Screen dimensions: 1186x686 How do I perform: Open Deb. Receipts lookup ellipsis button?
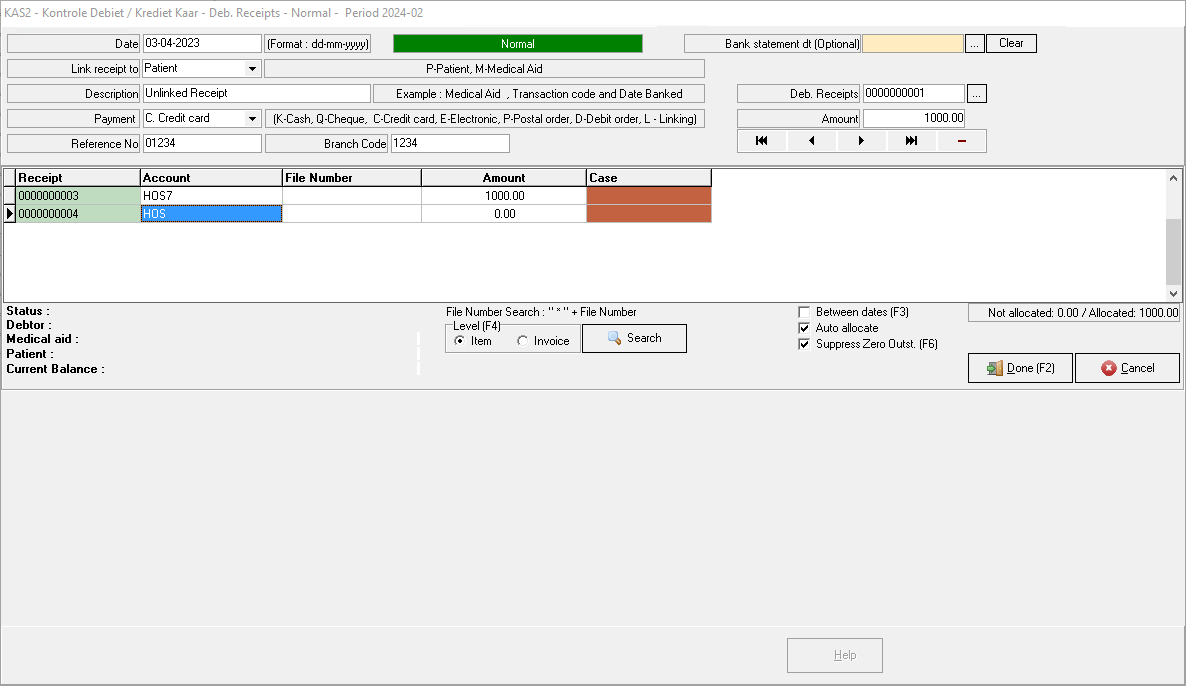[x=977, y=93]
